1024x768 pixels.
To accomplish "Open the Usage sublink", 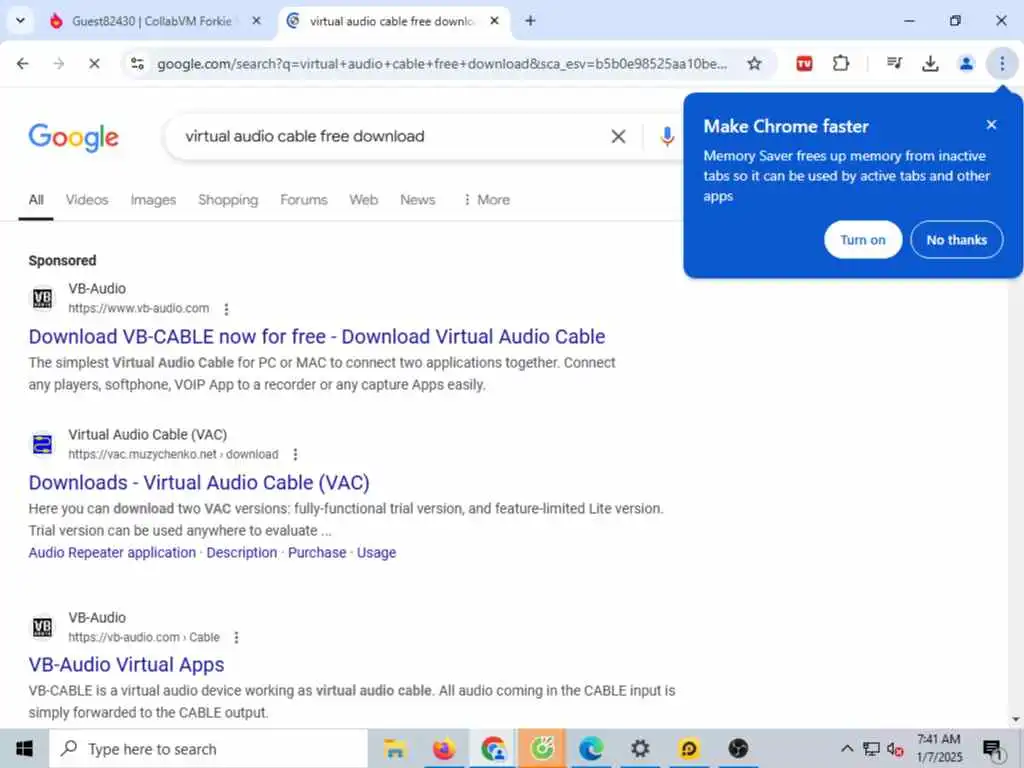I will [376, 552].
